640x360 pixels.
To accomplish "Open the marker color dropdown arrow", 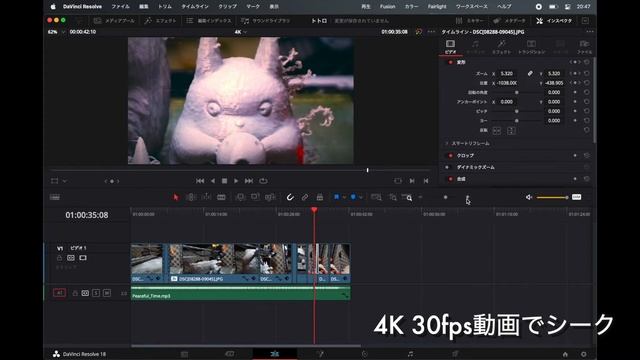I will point(360,198).
